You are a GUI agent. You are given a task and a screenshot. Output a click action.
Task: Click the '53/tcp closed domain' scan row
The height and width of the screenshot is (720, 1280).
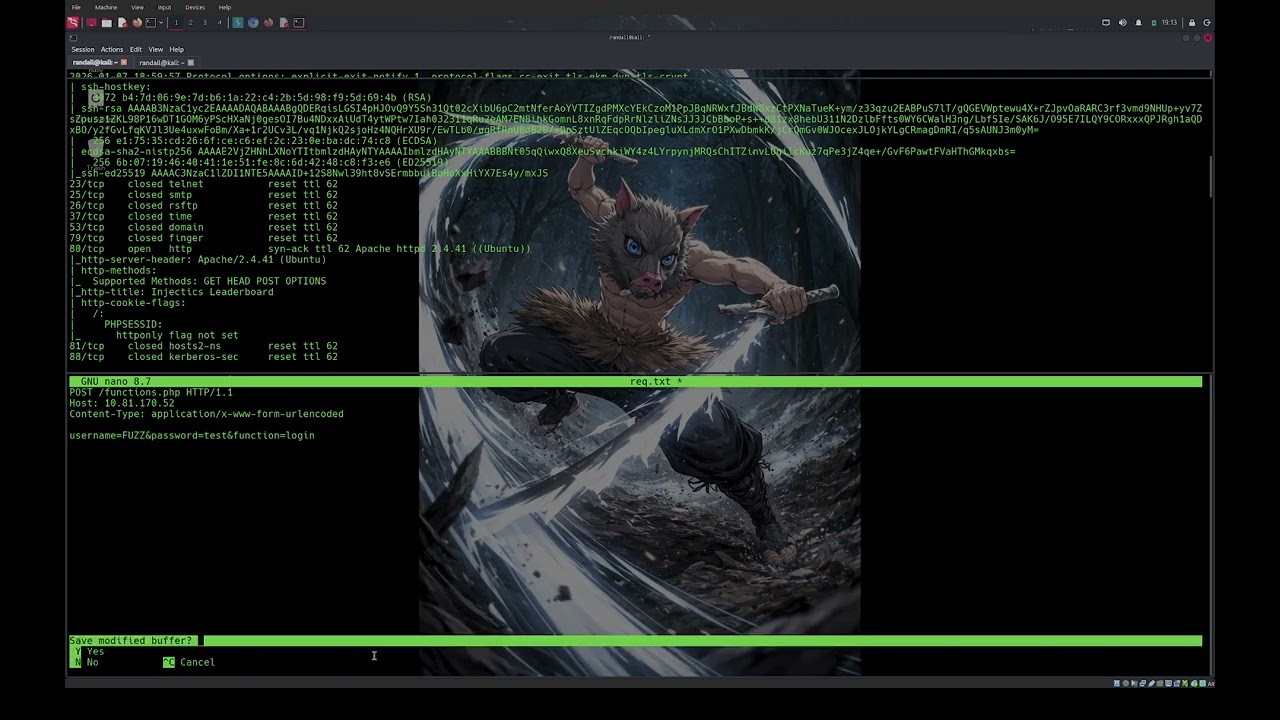pyautogui.click(x=203, y=227)
